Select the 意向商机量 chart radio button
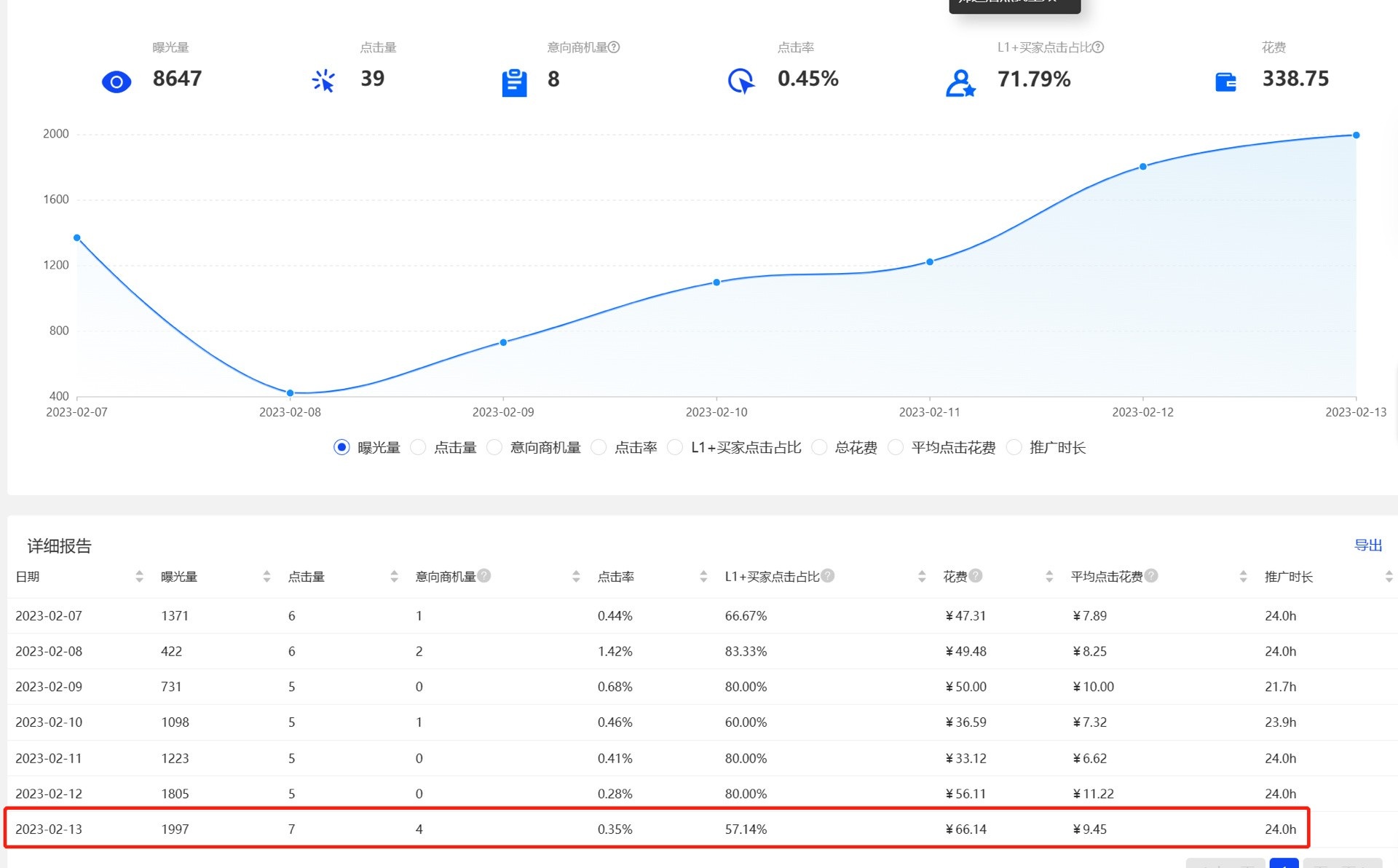 [x=494, y=447]
